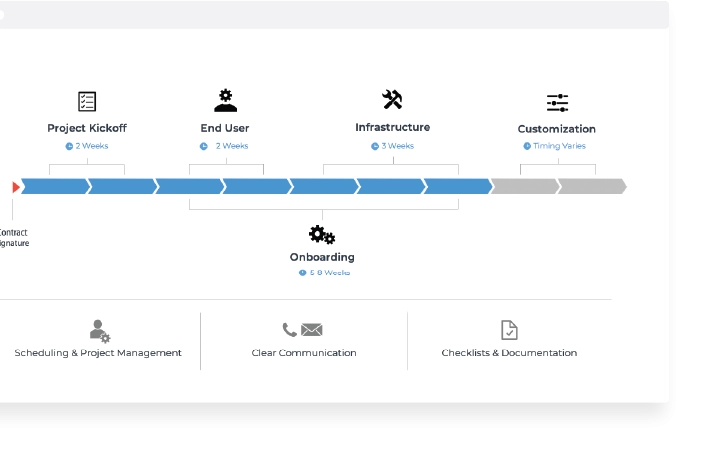Screen dimensions: 716x470
Task: Click the clock icon beside 3 Weeks
Action: point(375,146)
